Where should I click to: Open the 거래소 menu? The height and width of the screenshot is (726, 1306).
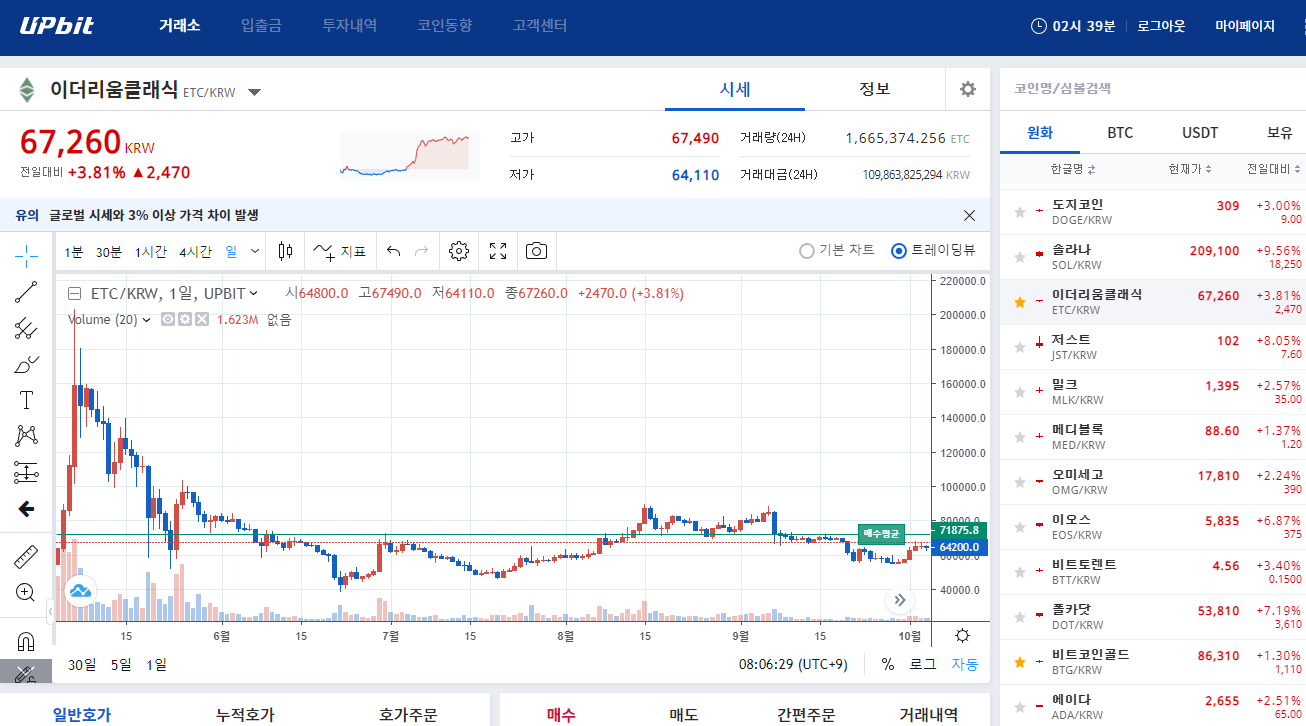(180, 26)
